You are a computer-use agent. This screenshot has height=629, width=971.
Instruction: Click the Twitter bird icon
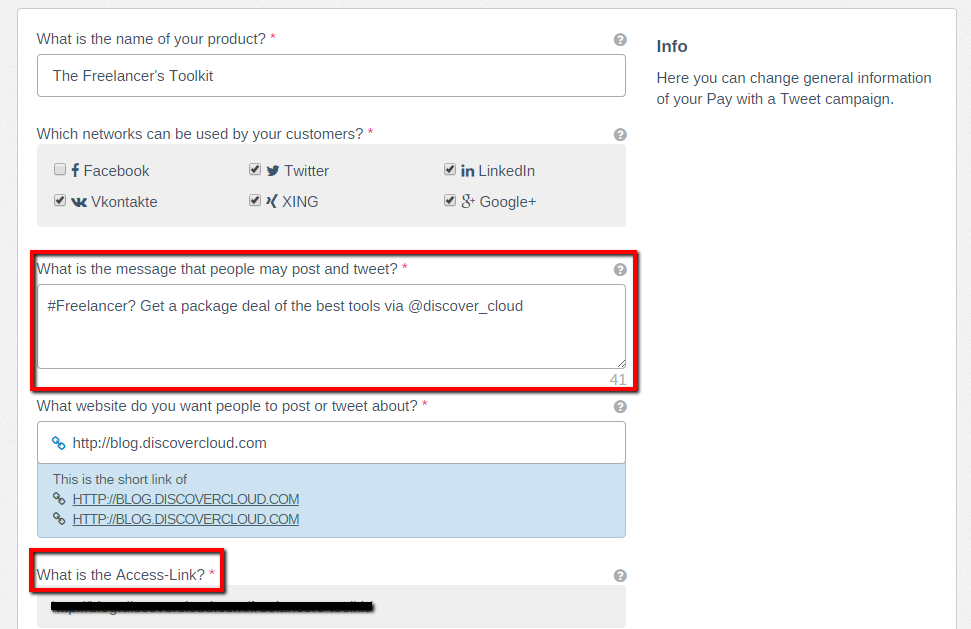pyautogui.click(x=273, y=171)
